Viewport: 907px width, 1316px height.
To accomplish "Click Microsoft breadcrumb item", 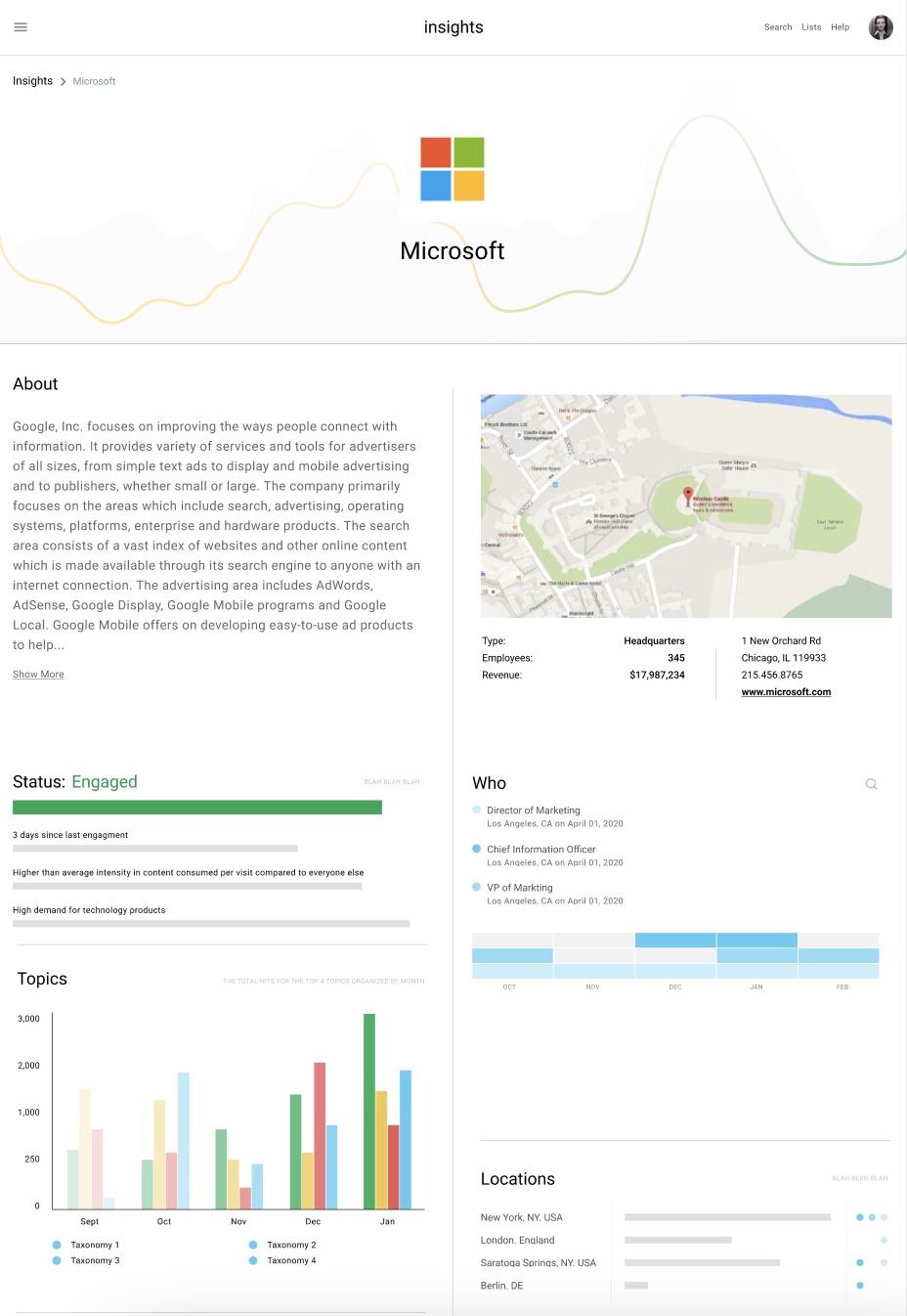I will (x=94, y=81).
